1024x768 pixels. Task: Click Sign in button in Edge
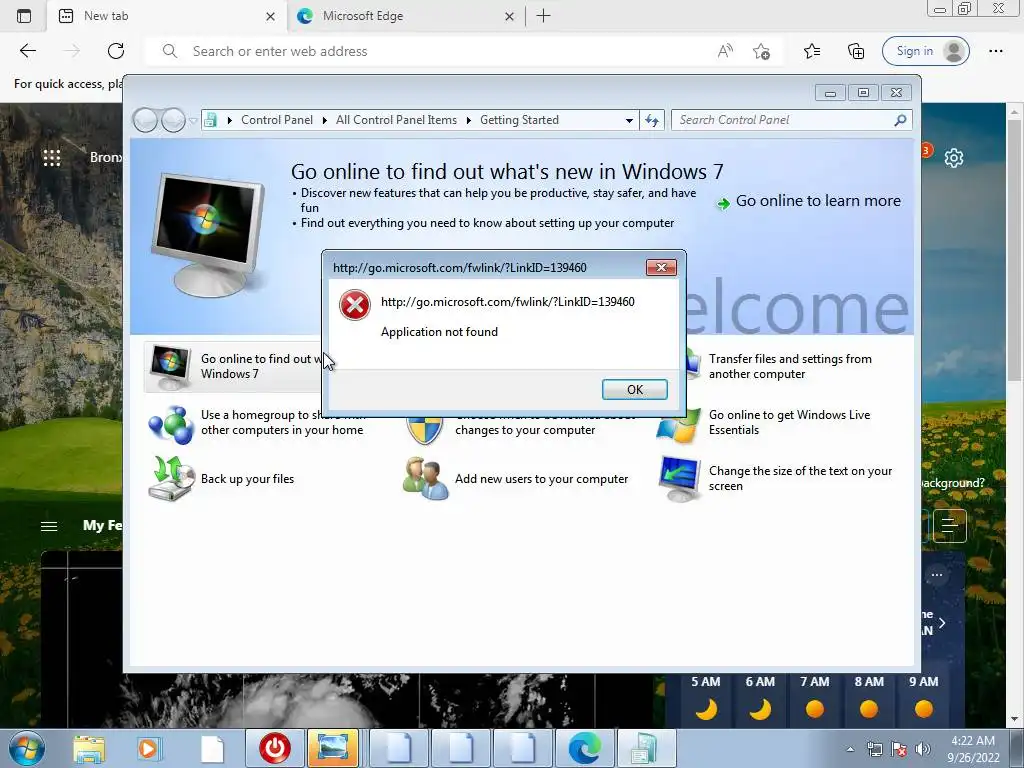(x=925, y=51)
